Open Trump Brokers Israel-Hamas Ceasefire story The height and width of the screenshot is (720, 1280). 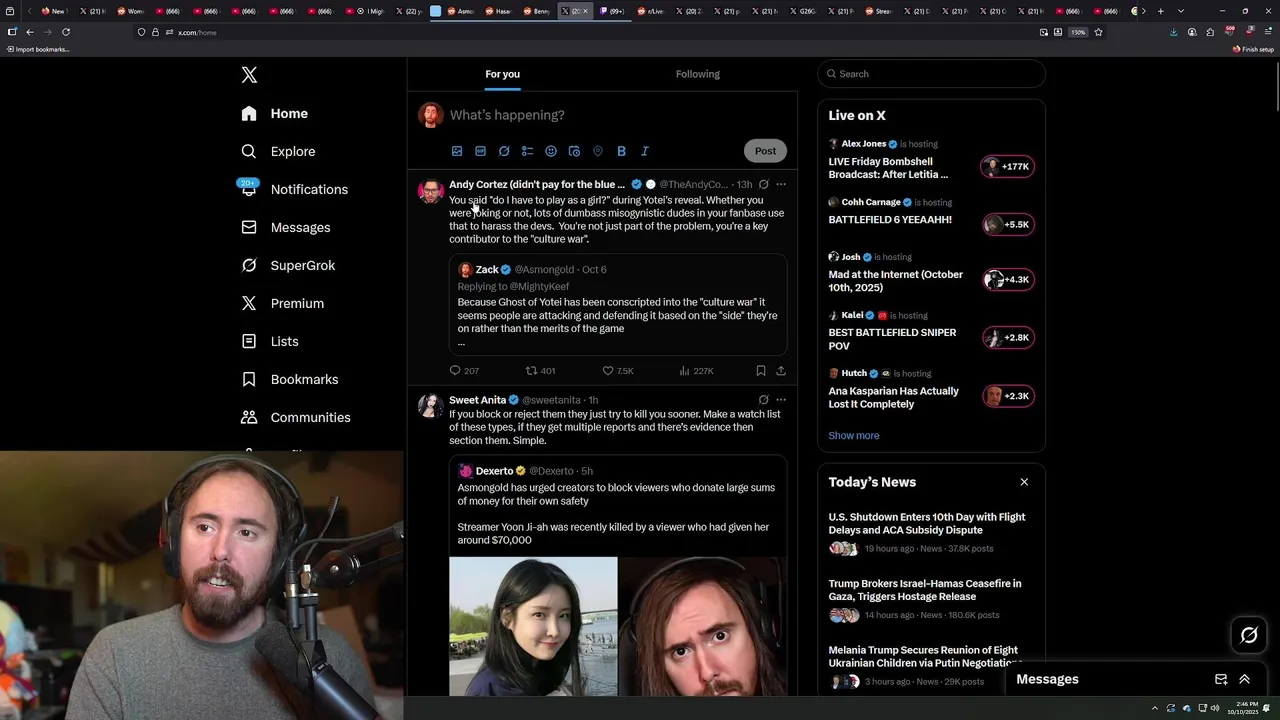tap(931, 601)
